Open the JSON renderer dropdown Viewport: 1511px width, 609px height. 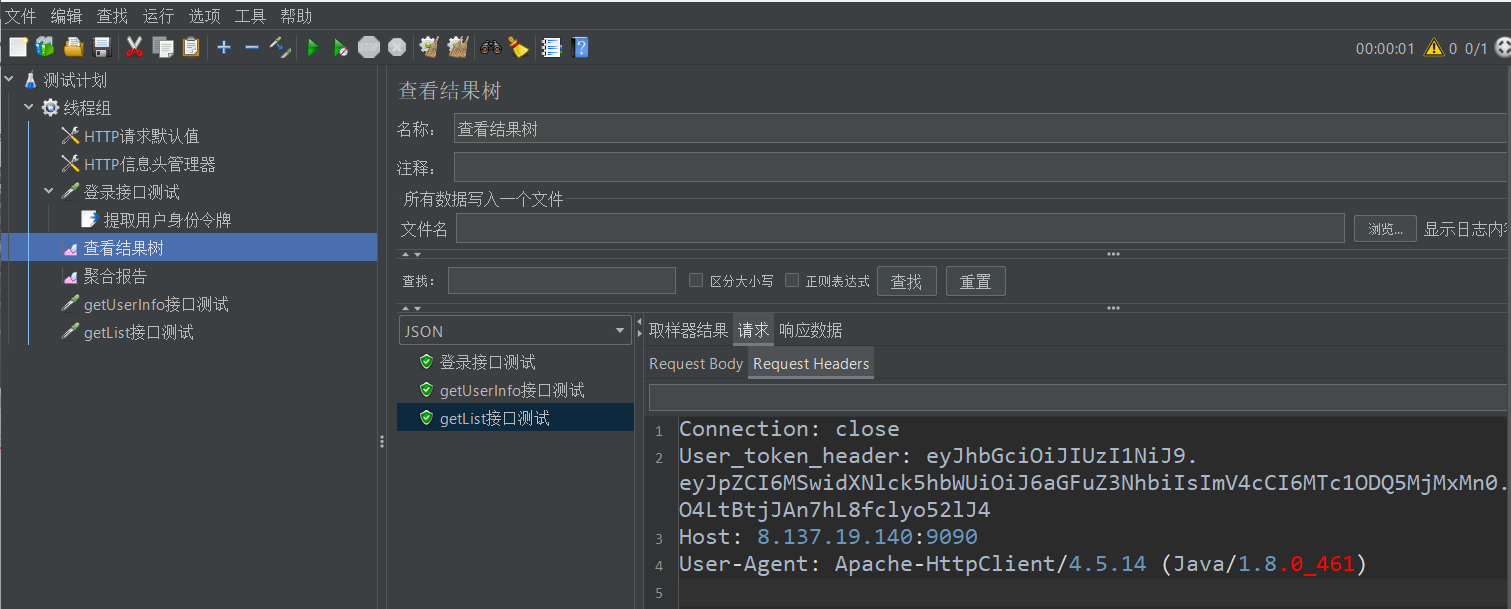515,331
